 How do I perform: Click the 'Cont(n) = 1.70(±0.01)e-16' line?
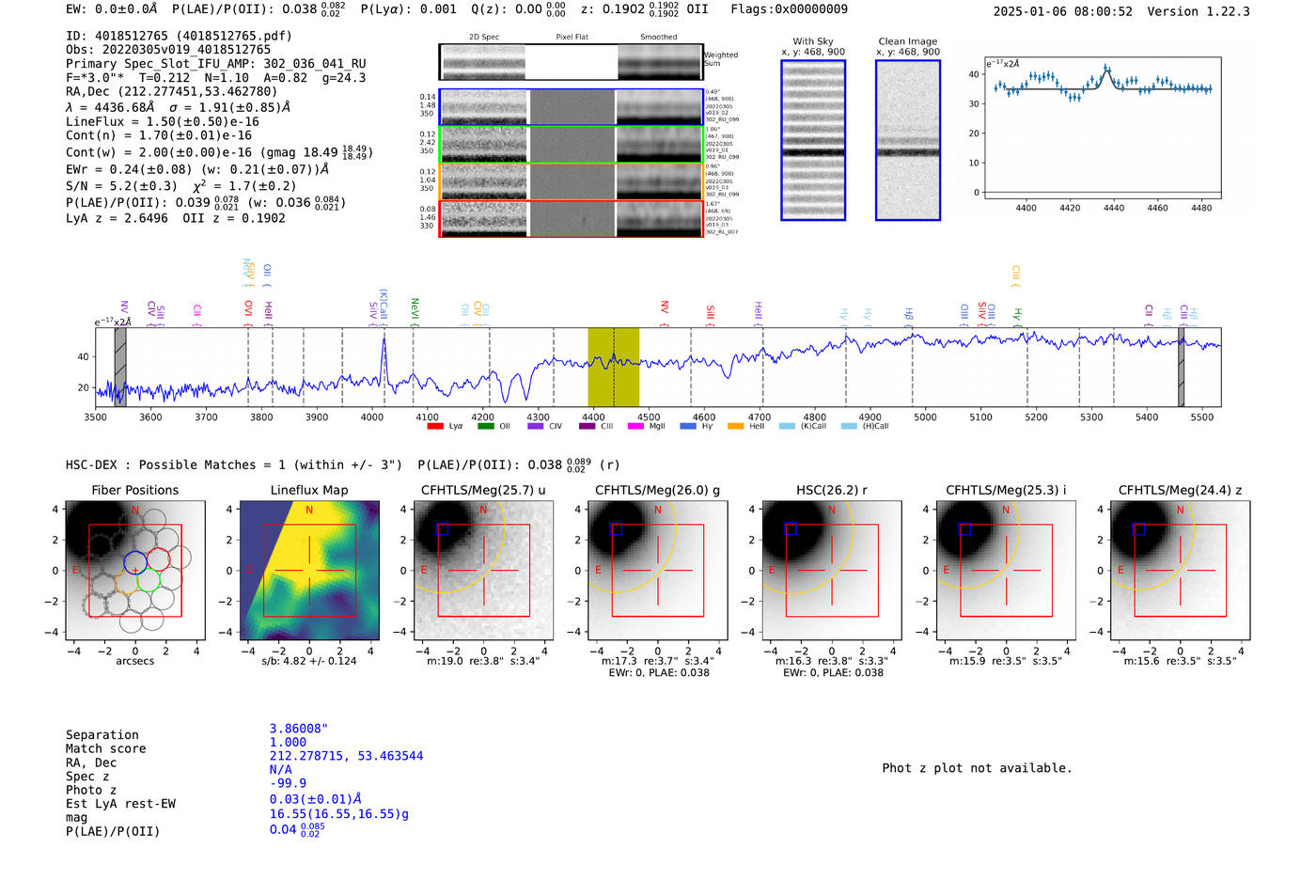[159, 135]
